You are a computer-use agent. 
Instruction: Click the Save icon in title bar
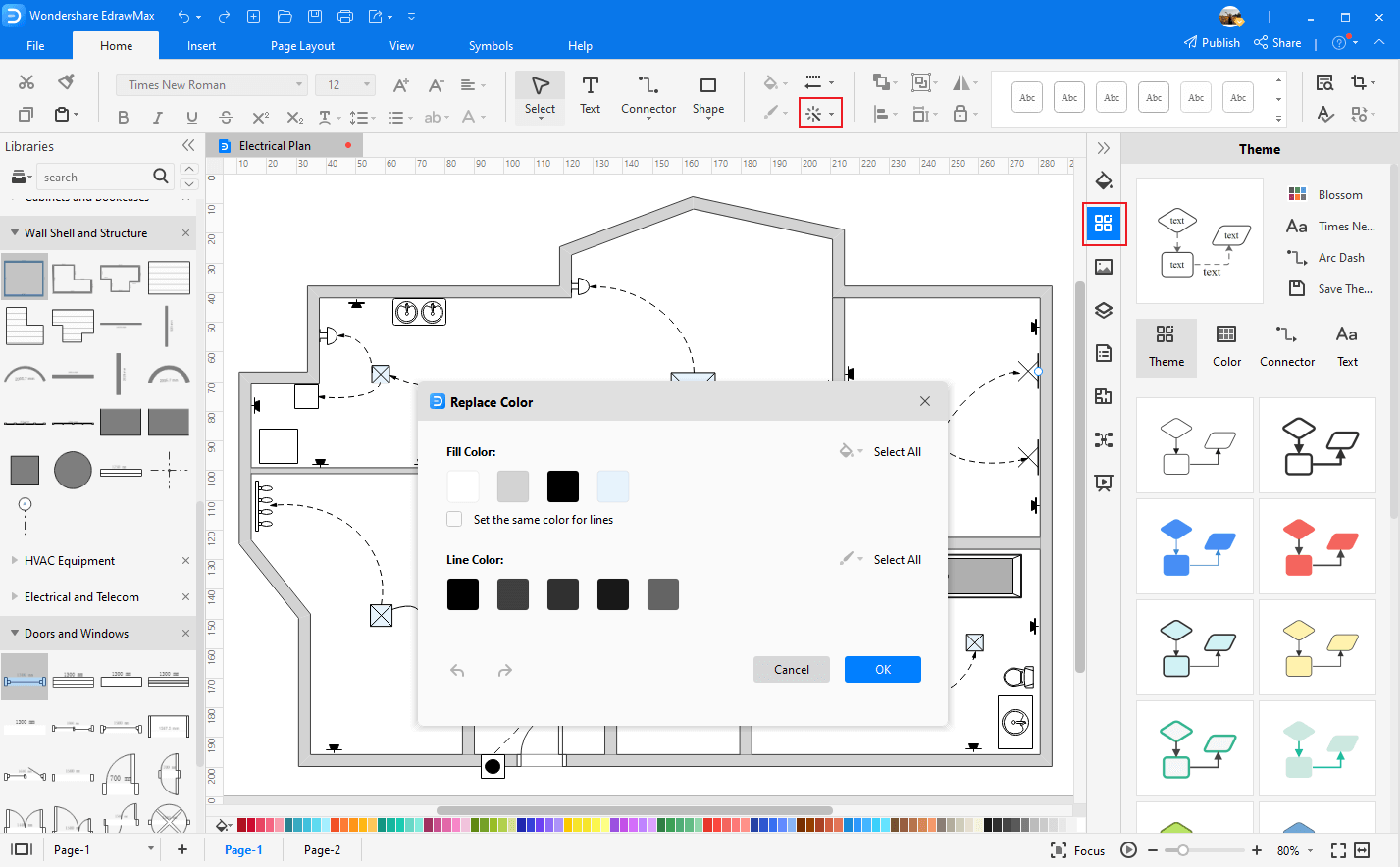tap(314, 16)
